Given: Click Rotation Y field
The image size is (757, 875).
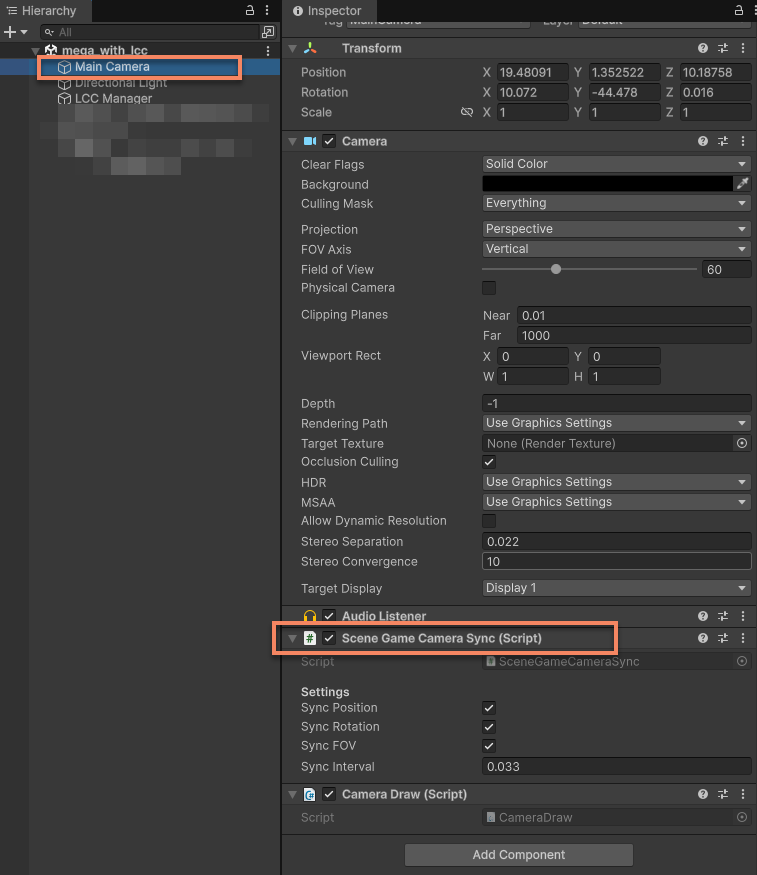Looking at the screenshot, I should tap(624, 92).
